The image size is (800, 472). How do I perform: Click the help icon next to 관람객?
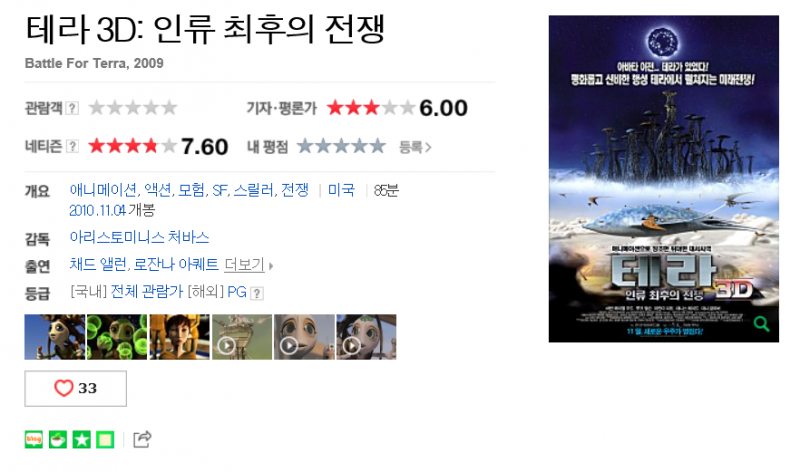point(72,108)
